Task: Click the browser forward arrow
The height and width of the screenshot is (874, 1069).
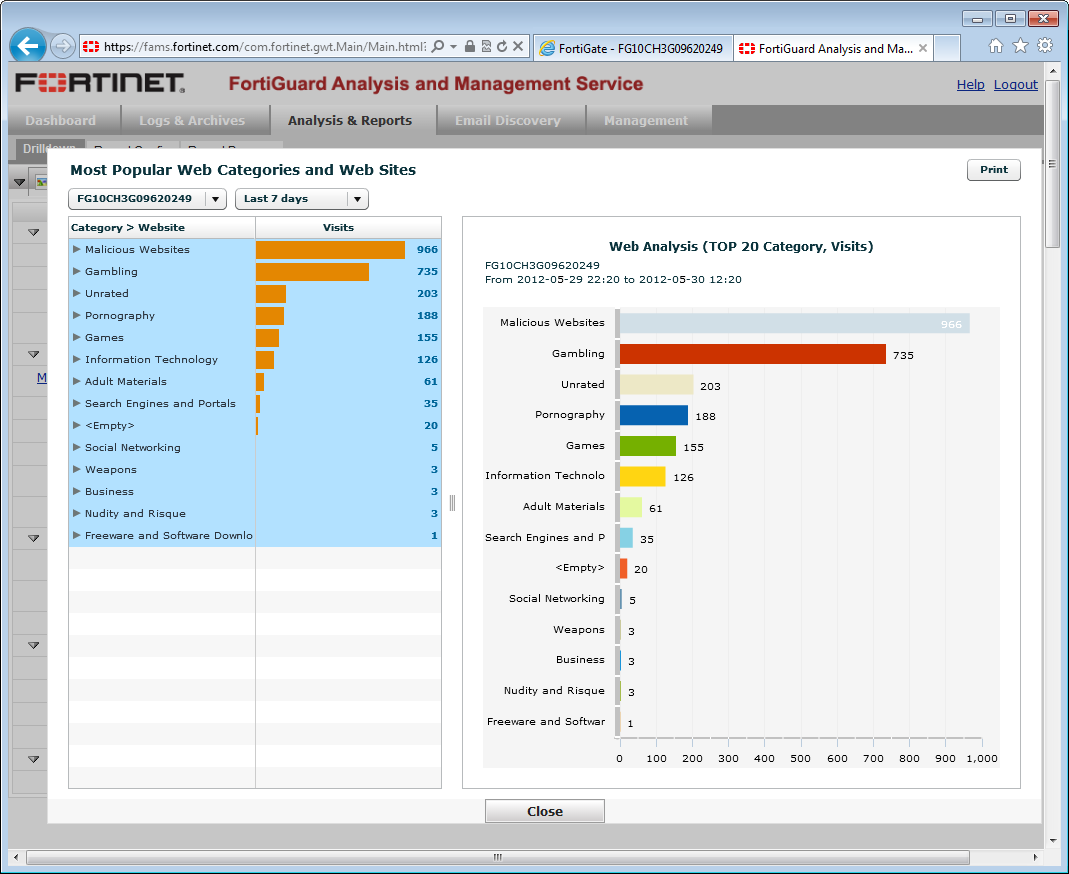Action: point(63,46)
